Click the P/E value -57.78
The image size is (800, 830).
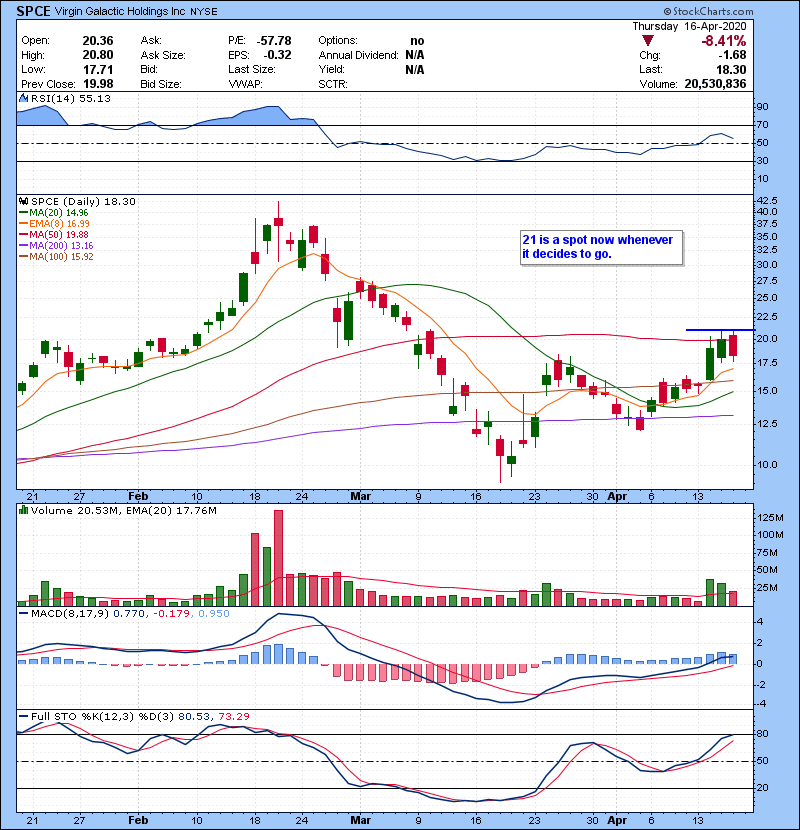click(x=274, y=41)
